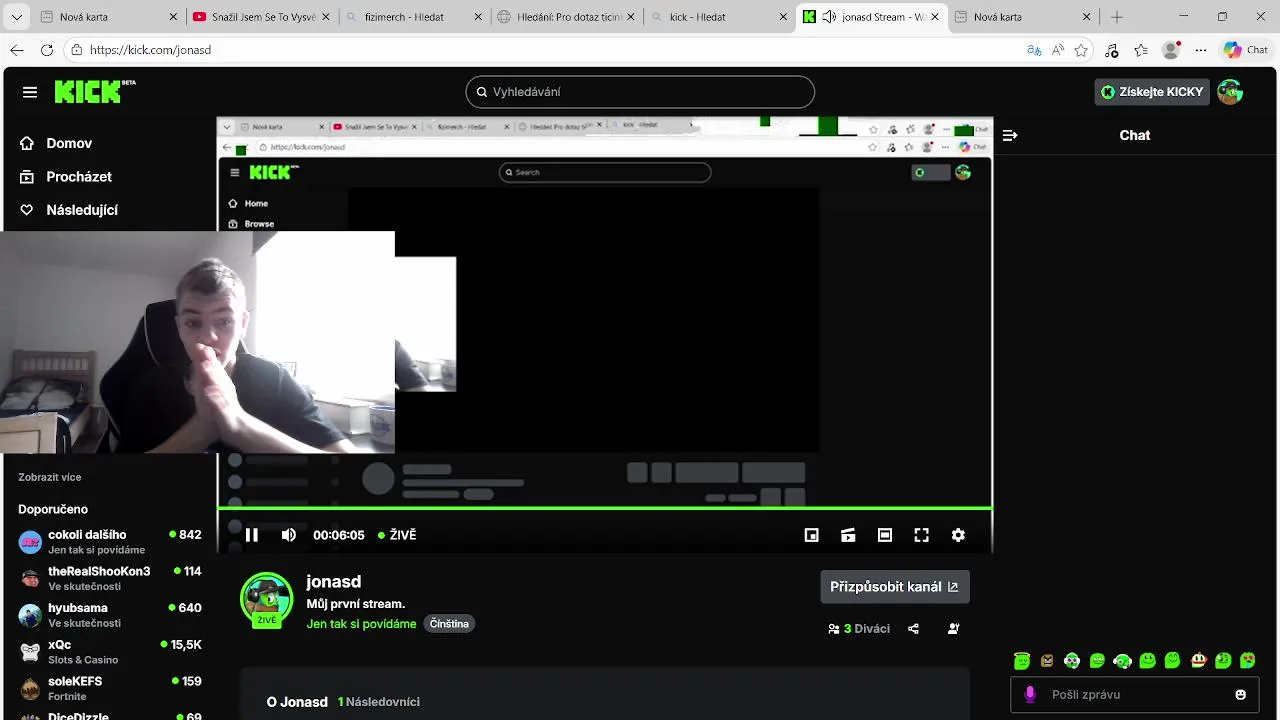
Task: Focus the Pošli zprávu chat input
Action: pos(1135,695)
